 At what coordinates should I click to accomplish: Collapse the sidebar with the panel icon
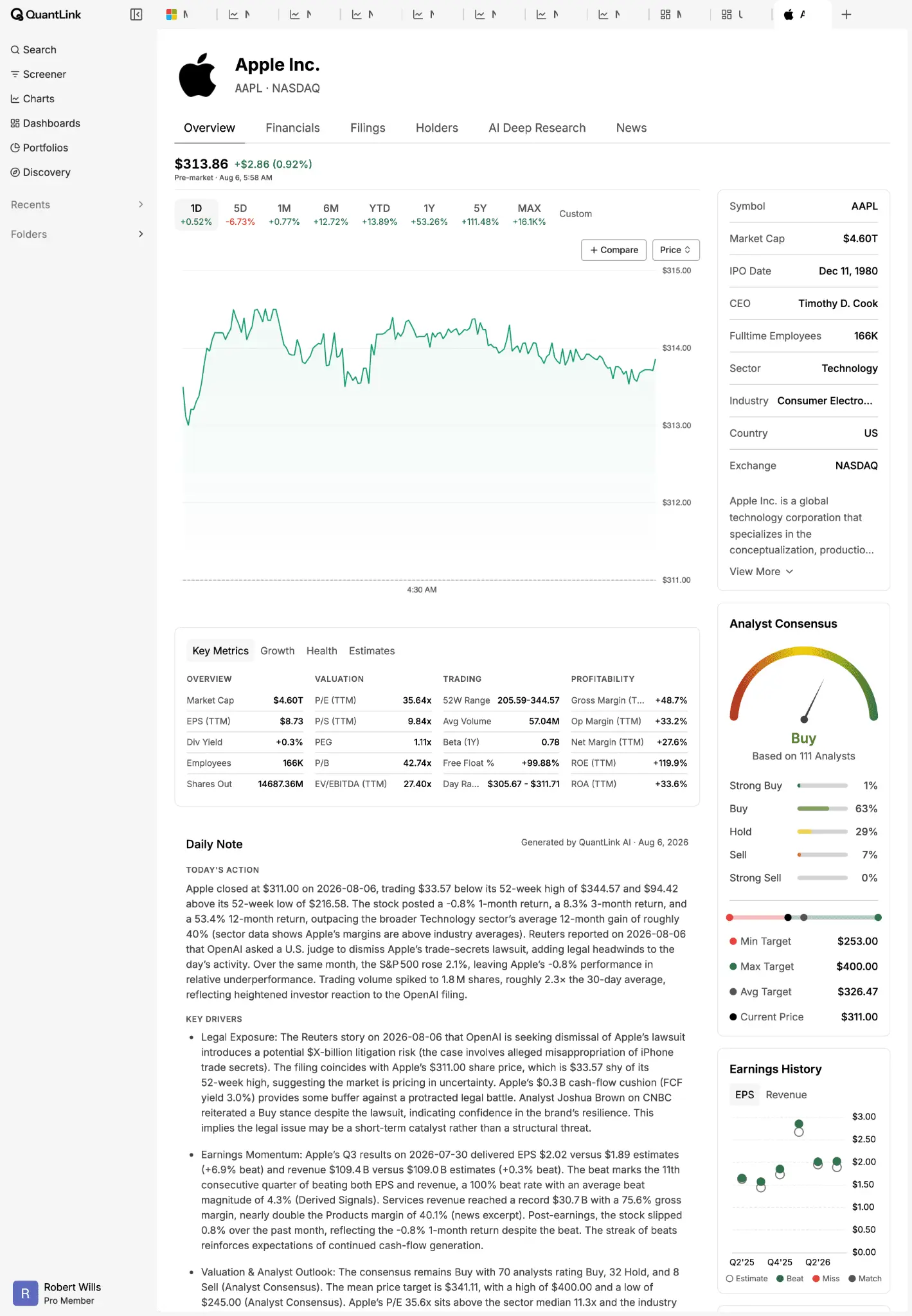136,14
